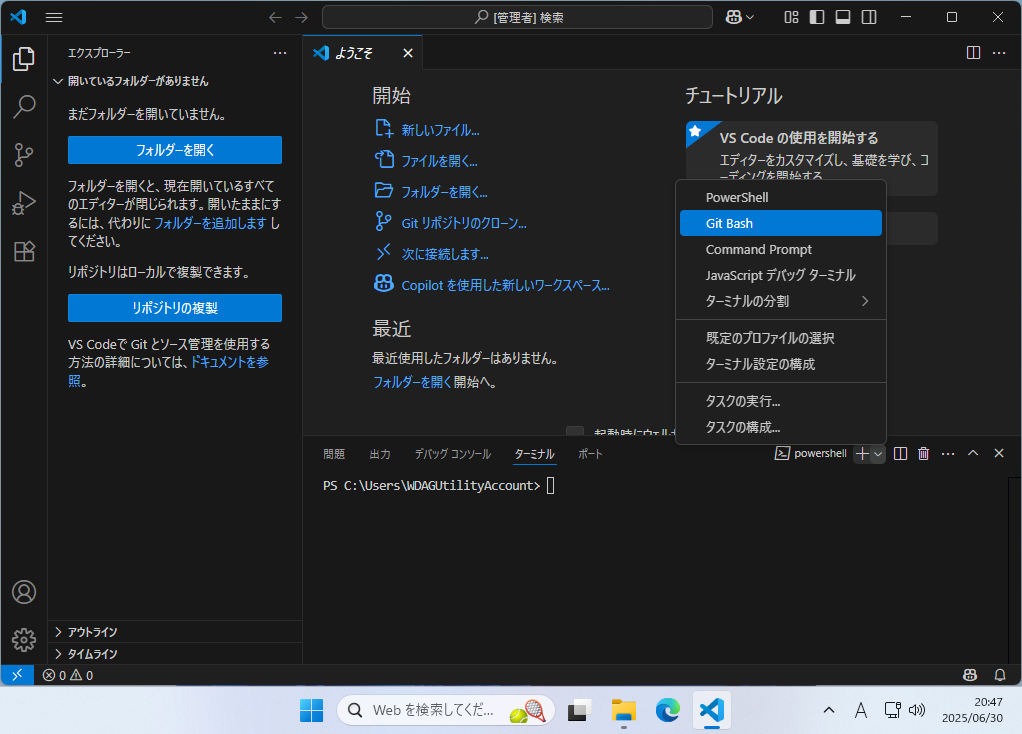Open the Customize Layout icon

tap(791, 18)
